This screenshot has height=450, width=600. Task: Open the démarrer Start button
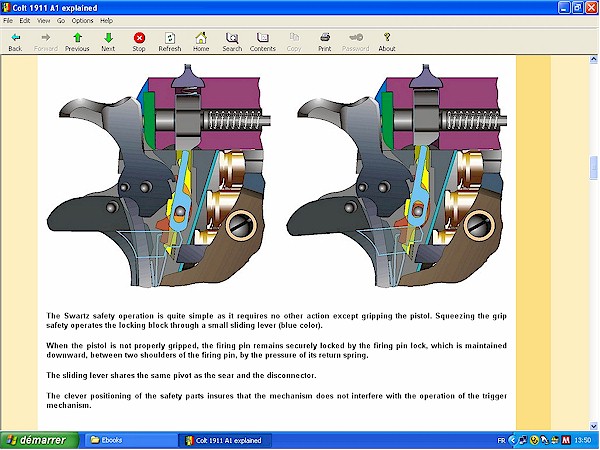click(39, 440)
